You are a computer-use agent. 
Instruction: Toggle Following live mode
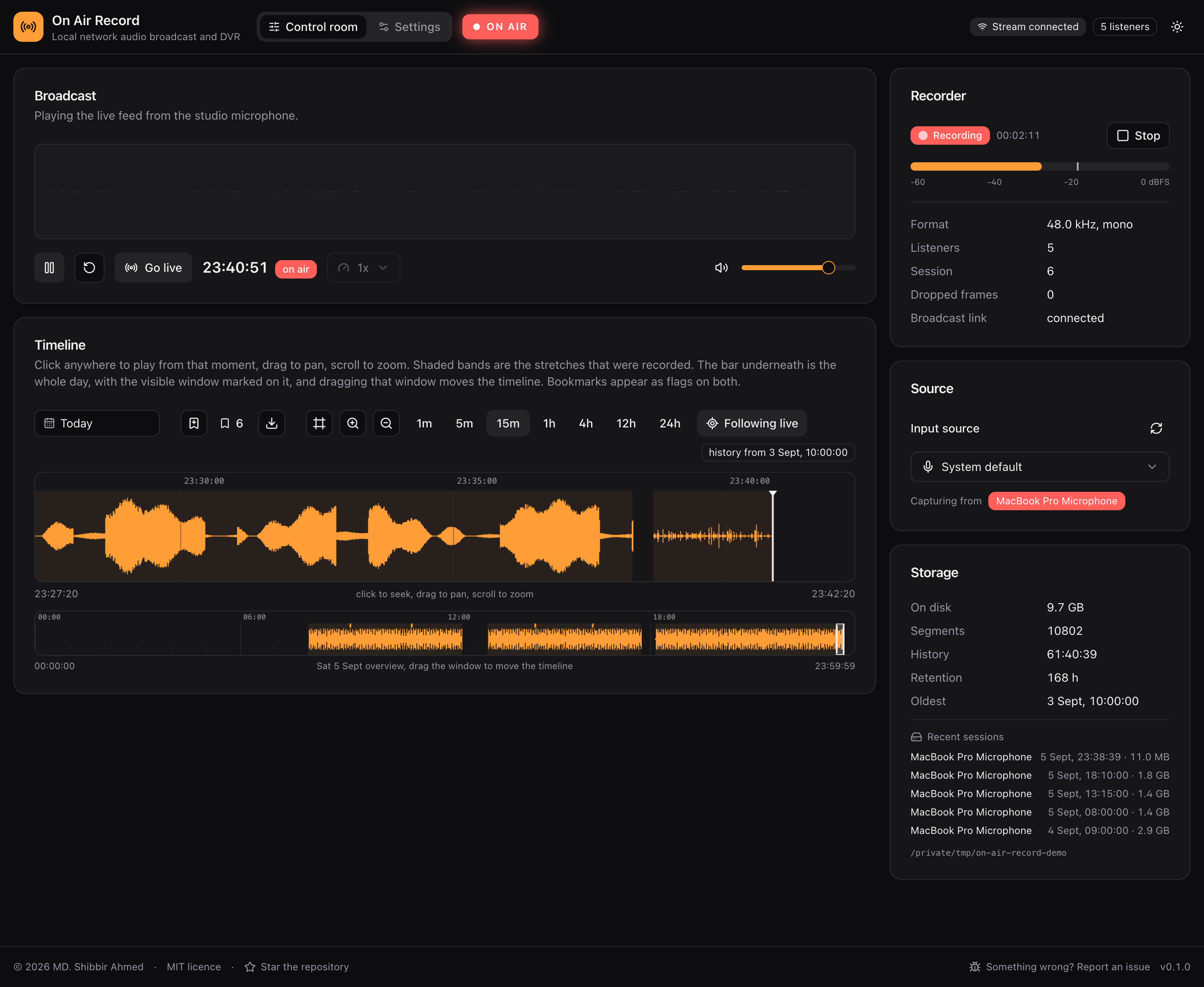coord(752,424)
